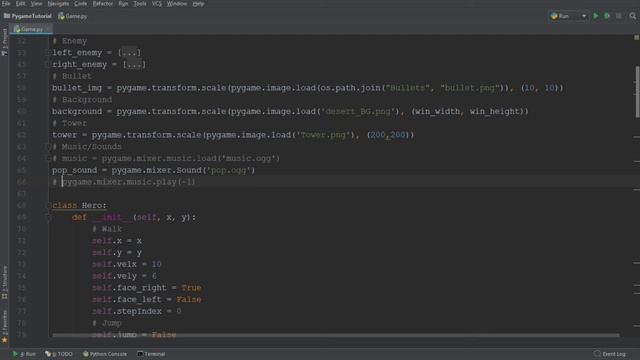Screen dimensions: 640x360
Task: Open Search Everywhere magnifier icon
Action: pyautogui.click(x=633, y=16)
